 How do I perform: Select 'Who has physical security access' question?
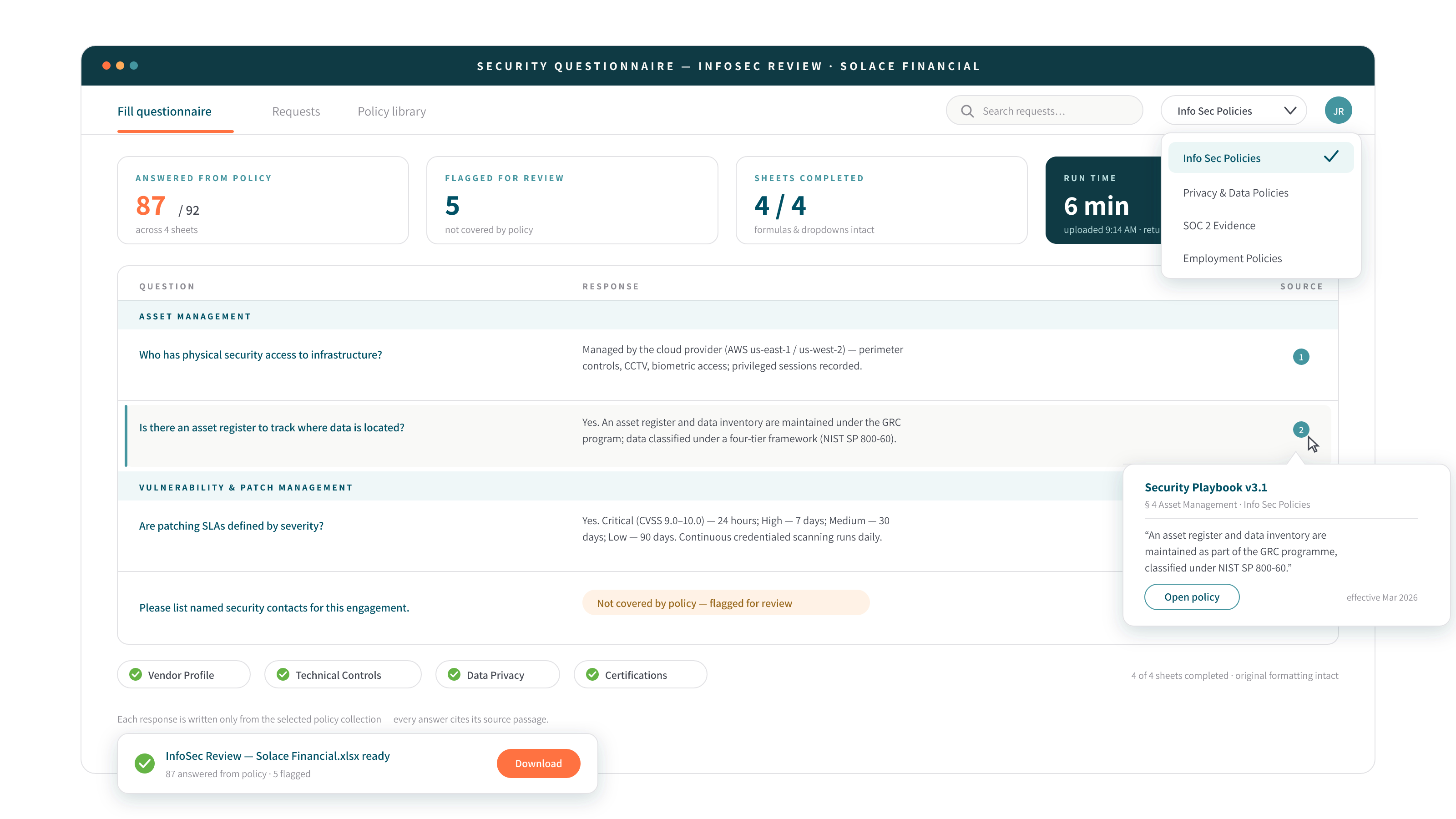(260, 354)
